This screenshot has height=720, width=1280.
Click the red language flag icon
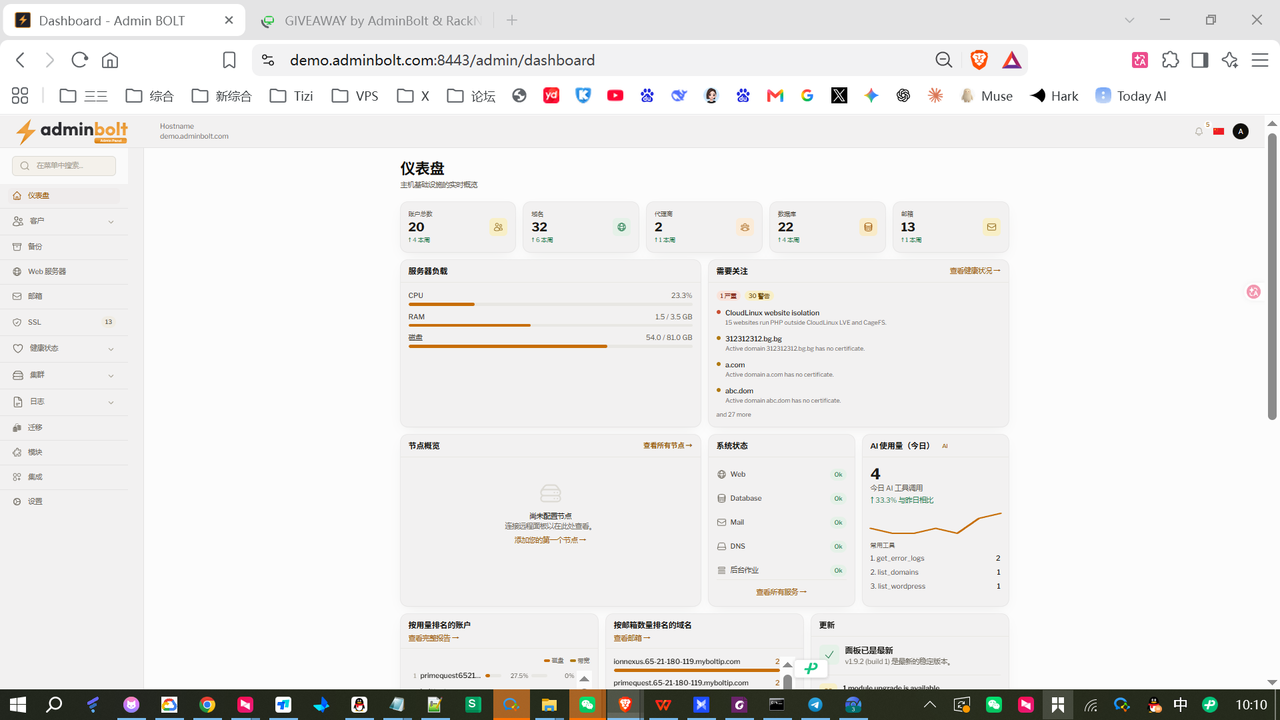(x=1218, y=131)
